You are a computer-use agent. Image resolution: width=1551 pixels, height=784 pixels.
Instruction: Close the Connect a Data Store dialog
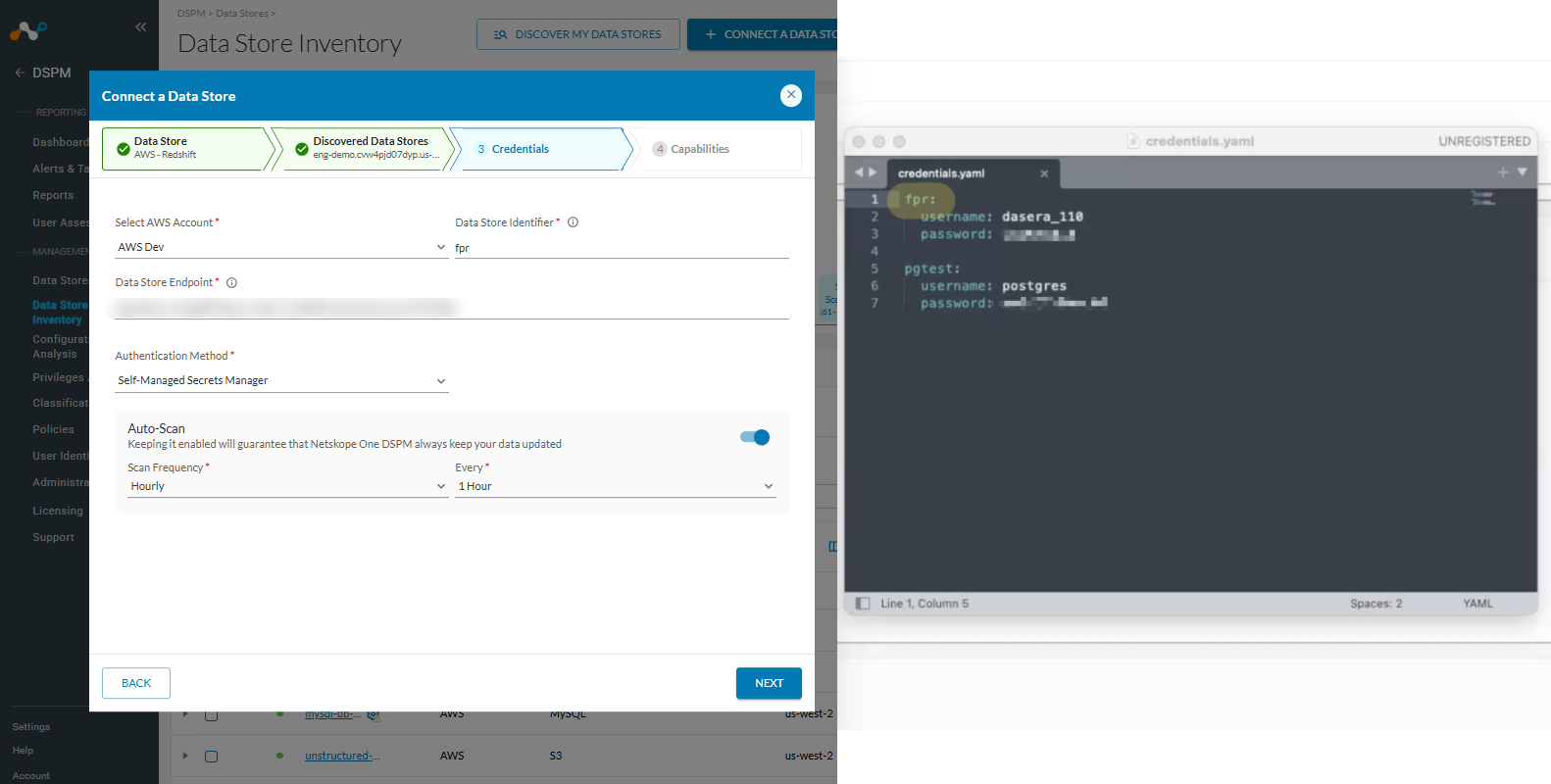[x=791, y=95]
